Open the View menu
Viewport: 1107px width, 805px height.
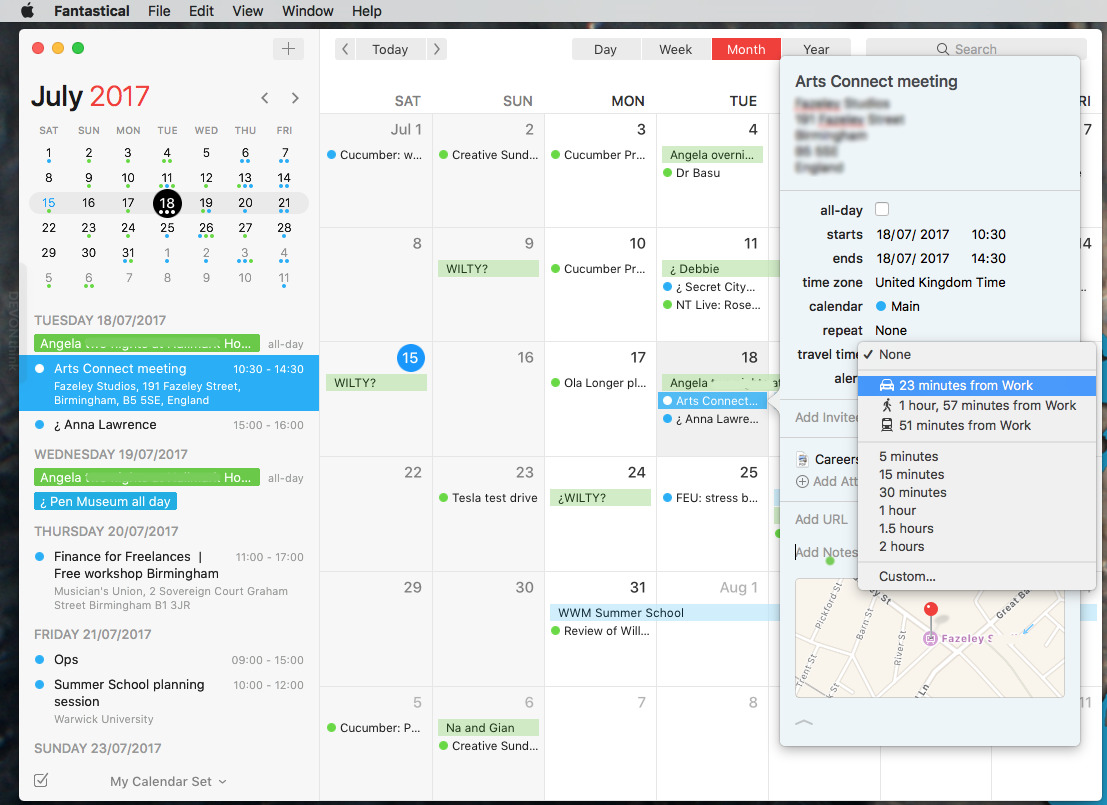coord(248,11)
